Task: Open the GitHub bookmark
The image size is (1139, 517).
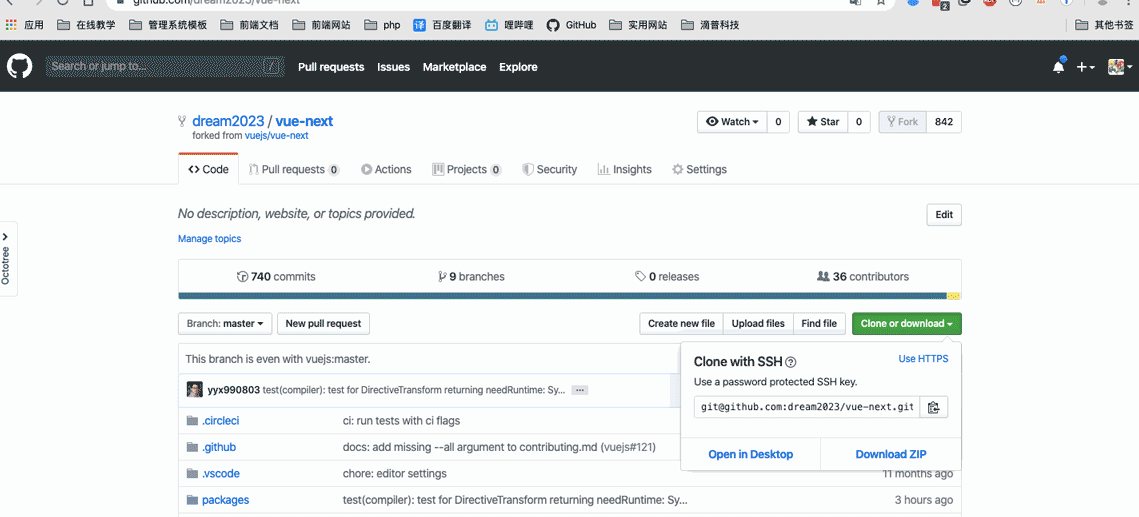Action: click(572, 25)
